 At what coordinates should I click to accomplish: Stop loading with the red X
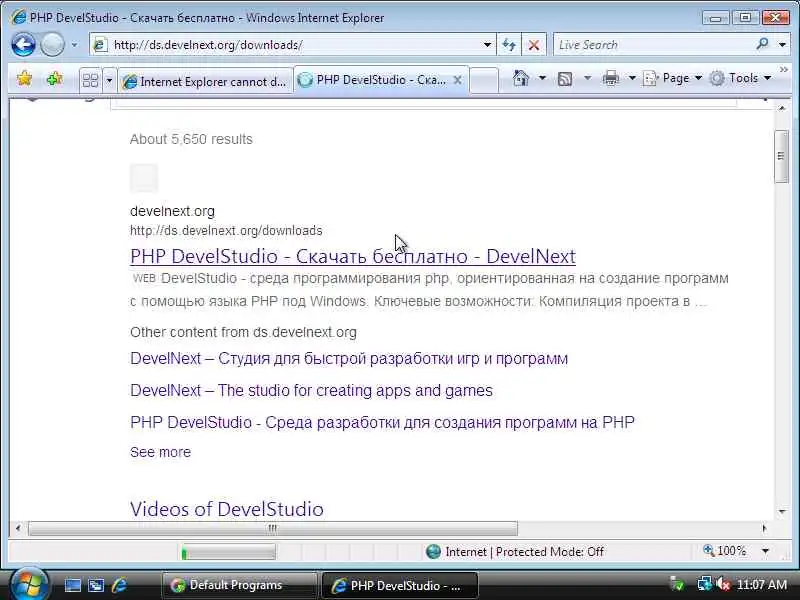[534, 45]
